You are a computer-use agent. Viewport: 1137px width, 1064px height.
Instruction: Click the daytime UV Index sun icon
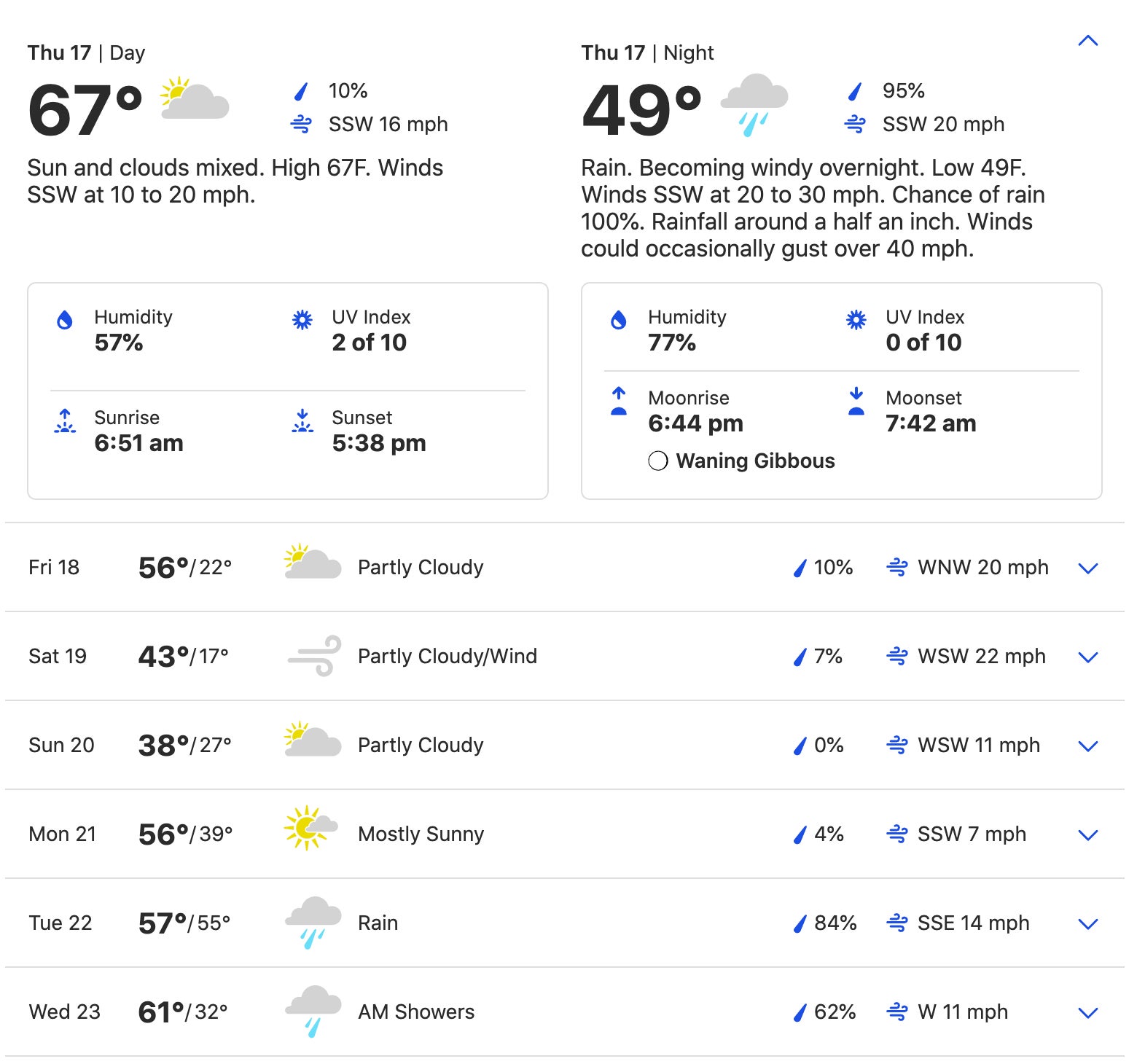302,319
